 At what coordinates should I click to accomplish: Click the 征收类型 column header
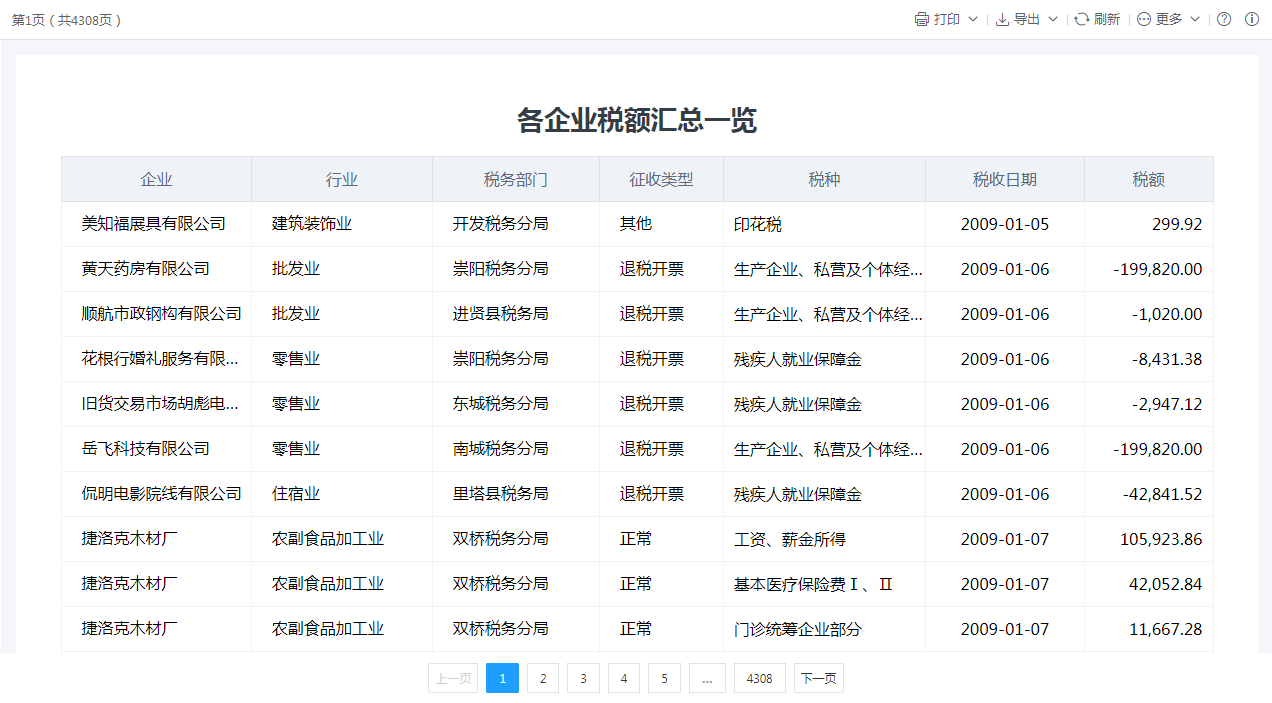coord(661,180)
